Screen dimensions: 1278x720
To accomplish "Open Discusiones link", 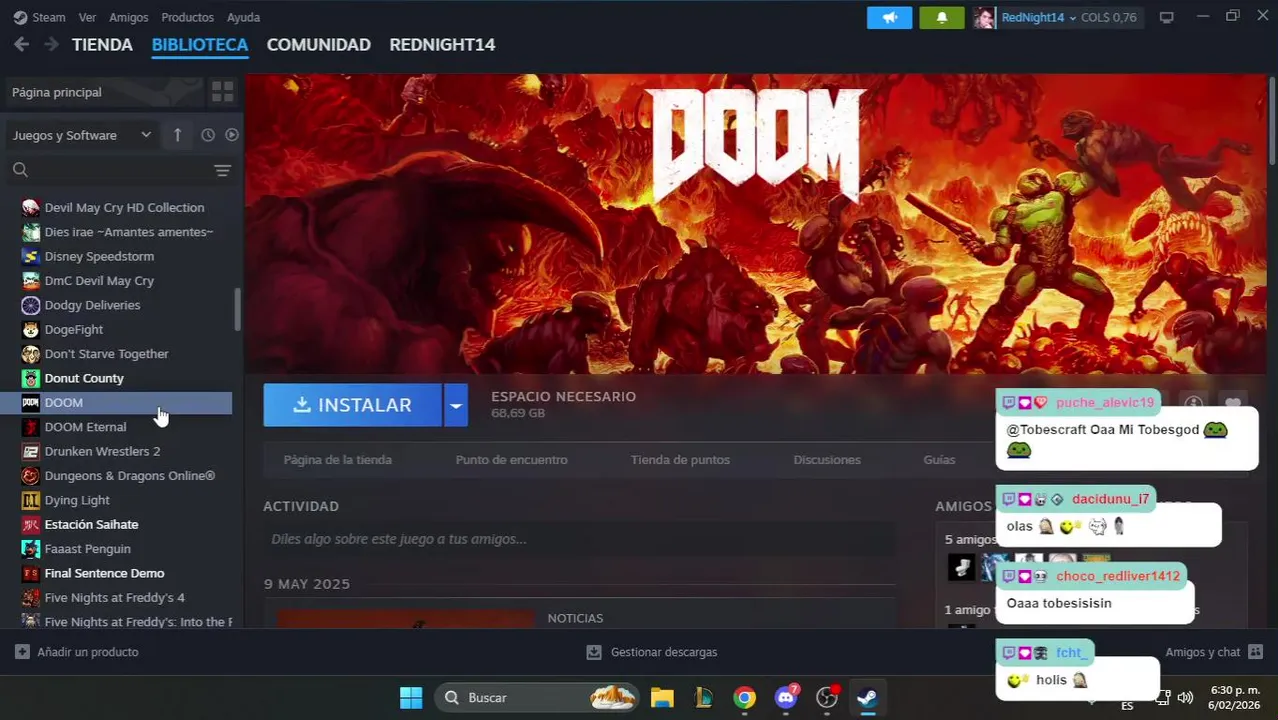I will 827,460.
